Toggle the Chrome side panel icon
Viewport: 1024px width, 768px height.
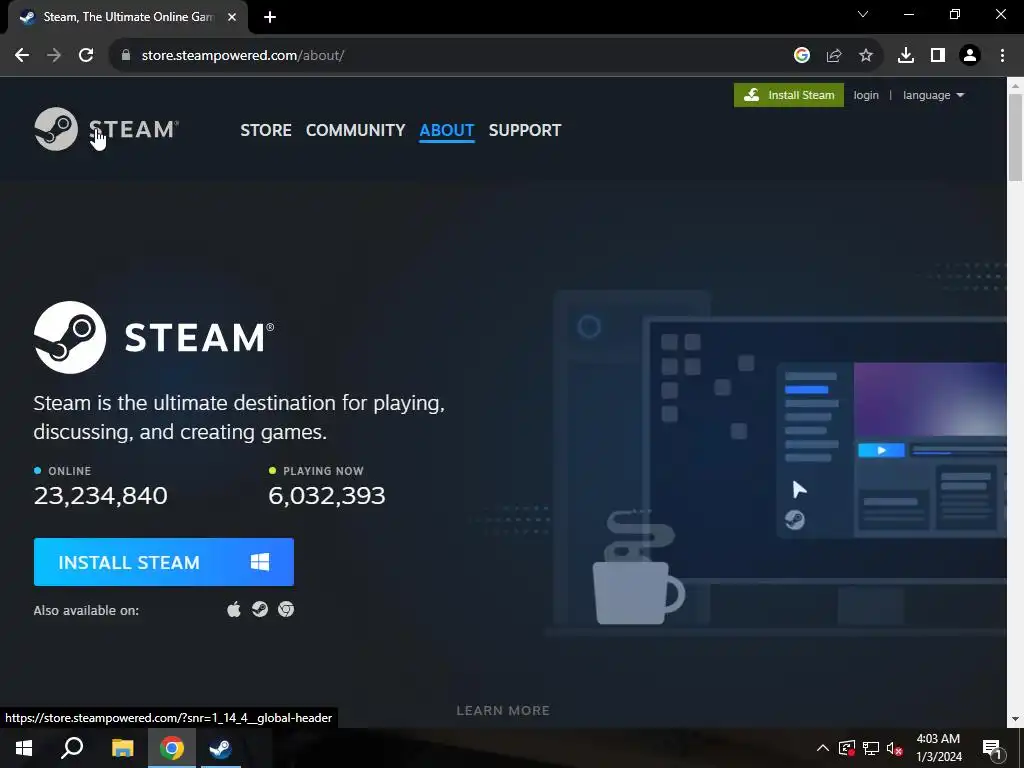coord(938,55)
